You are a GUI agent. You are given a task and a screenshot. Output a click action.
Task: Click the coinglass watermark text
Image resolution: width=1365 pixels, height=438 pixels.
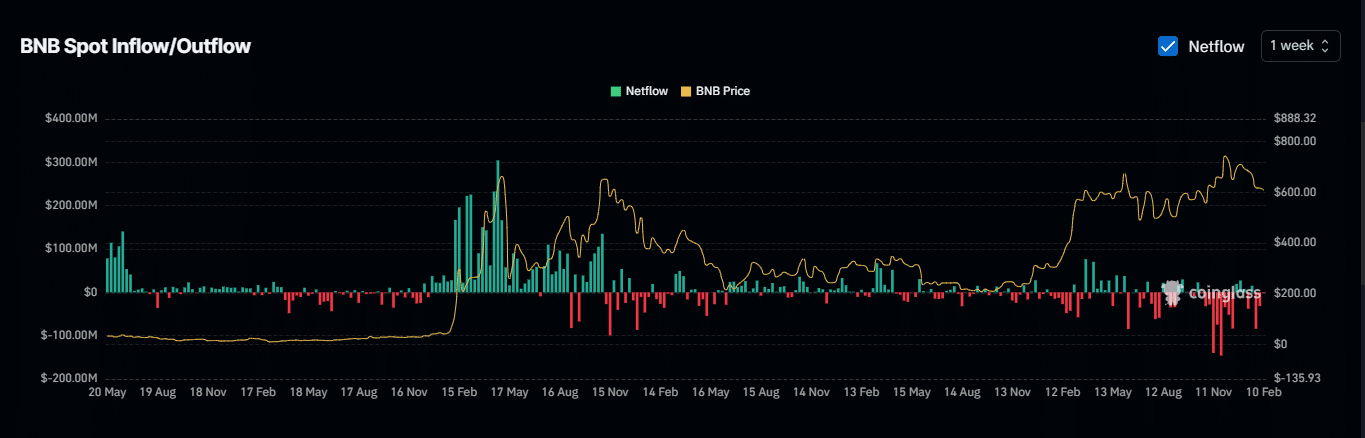coord(1225,293)
